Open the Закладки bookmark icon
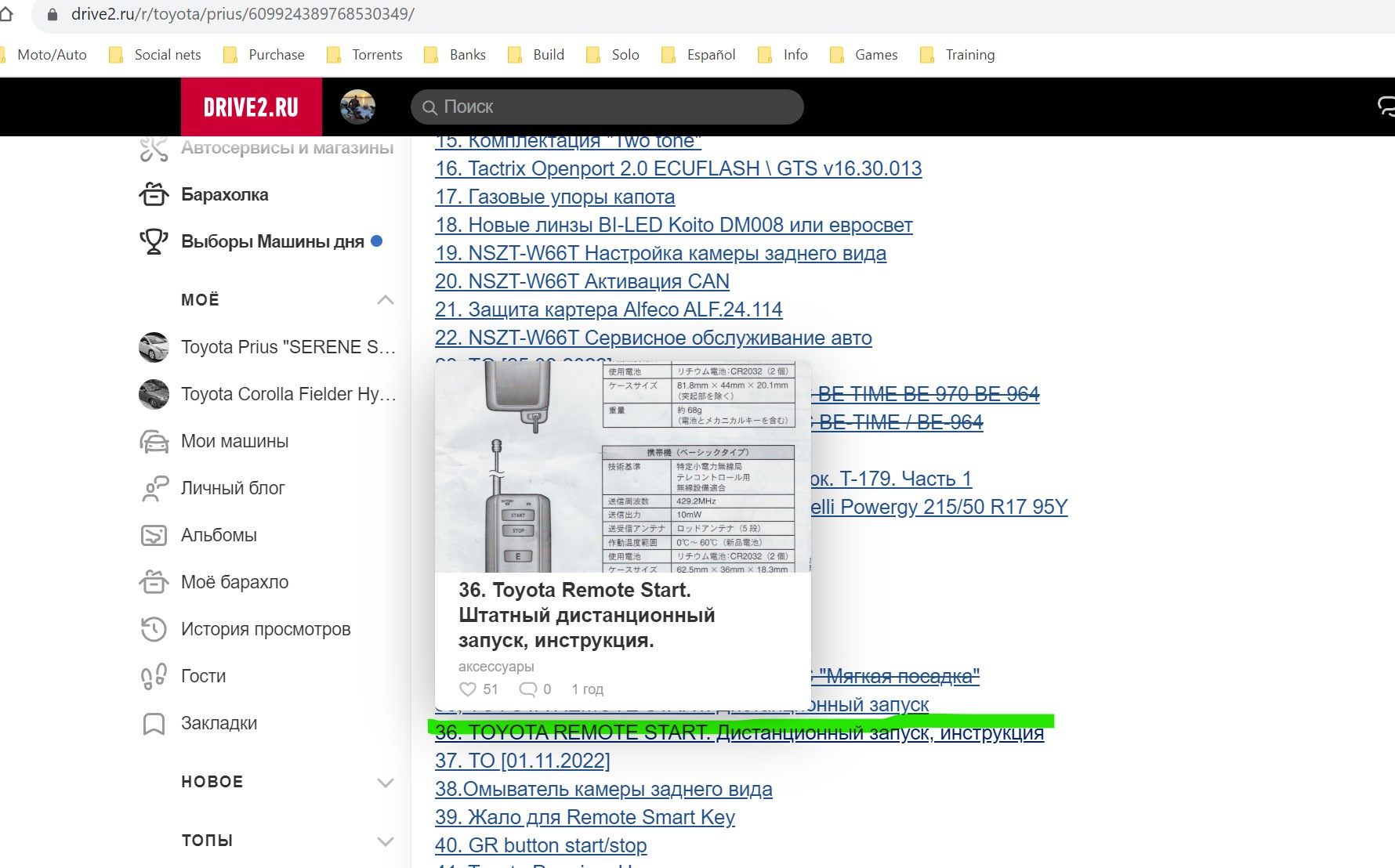Screen dimensions: 1395x868 tap(154, 724)
